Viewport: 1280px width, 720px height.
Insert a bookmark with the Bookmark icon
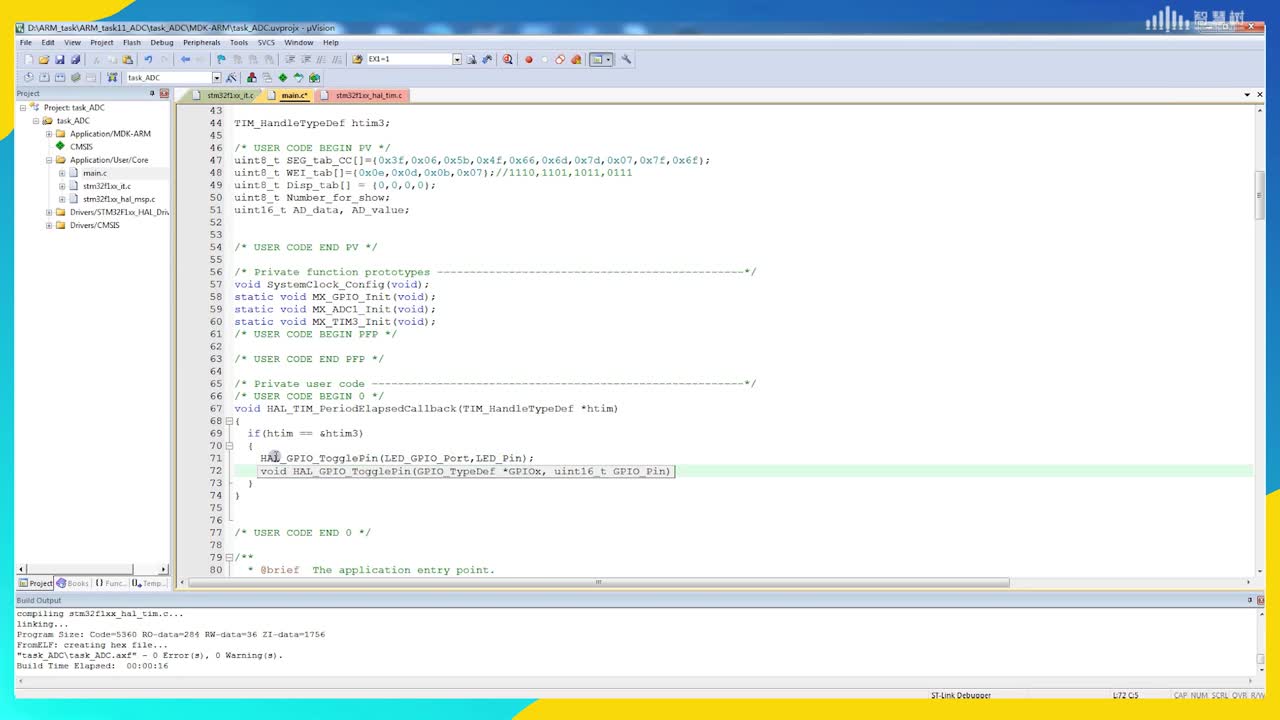coord(221,59)
